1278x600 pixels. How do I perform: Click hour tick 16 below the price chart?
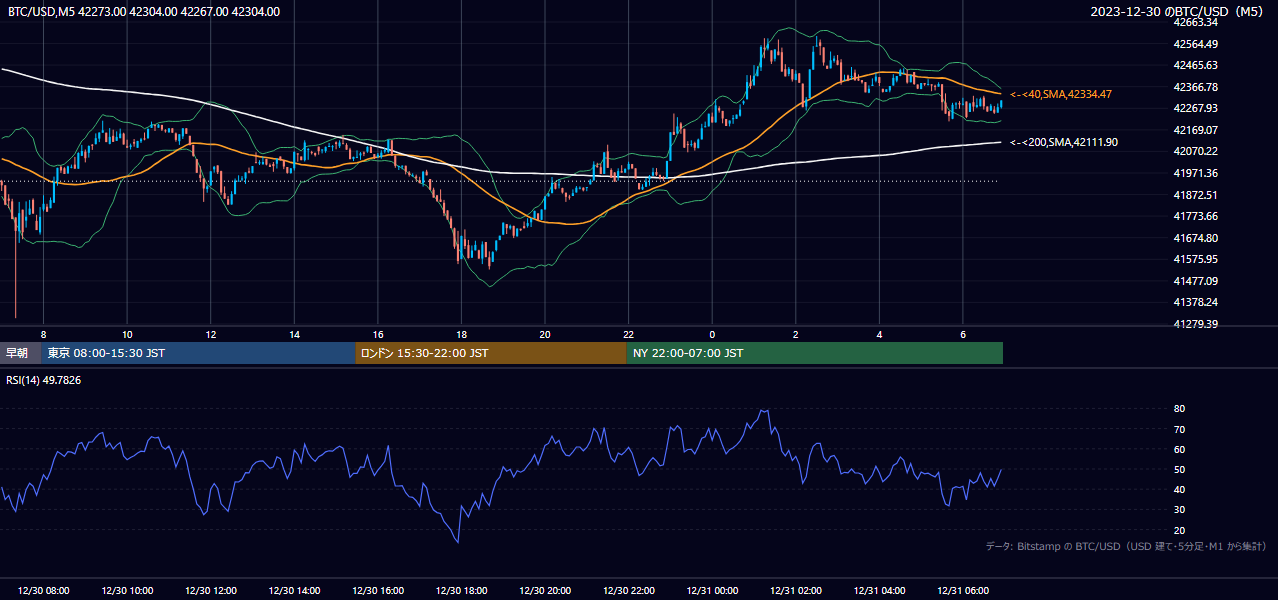pyautogui.click(x=377, y=334)
